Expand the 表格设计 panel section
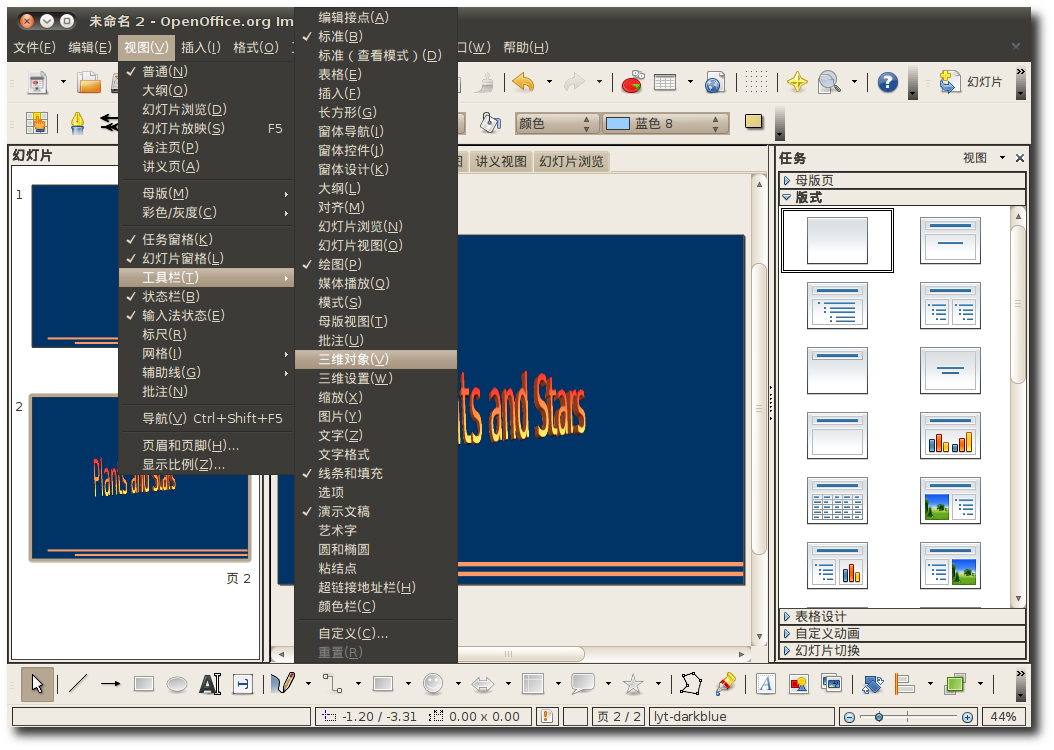The width and height of the screenshot is (1054, 750). click(820, 616)
